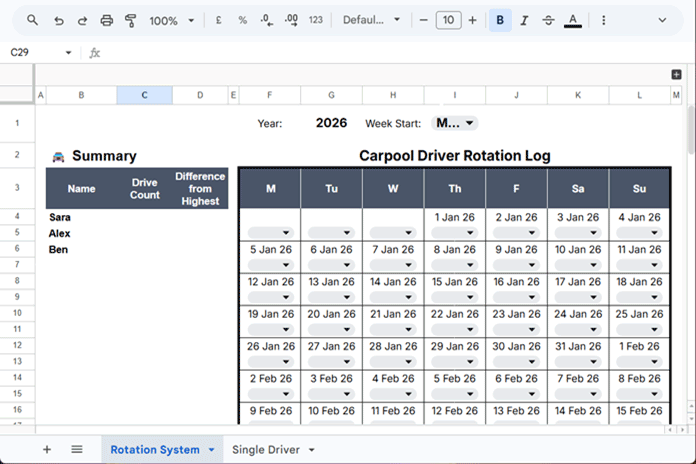Screen dimensions: 696x464
Task: Collapse the toolbar with the chevron
Action: [662, 20]
